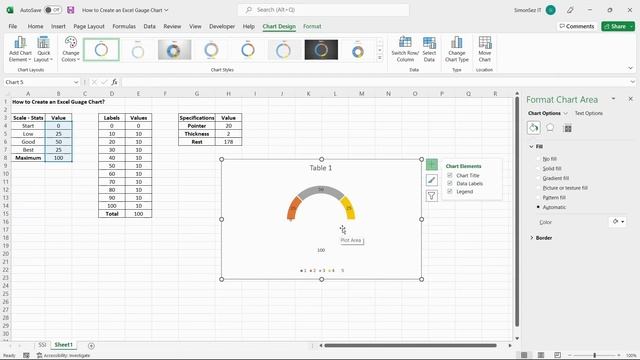The image size is (640, 360).
Task: Expand the Chart Styles gallery more arrow
Action: pyautogui.click(x=380, y=58)
